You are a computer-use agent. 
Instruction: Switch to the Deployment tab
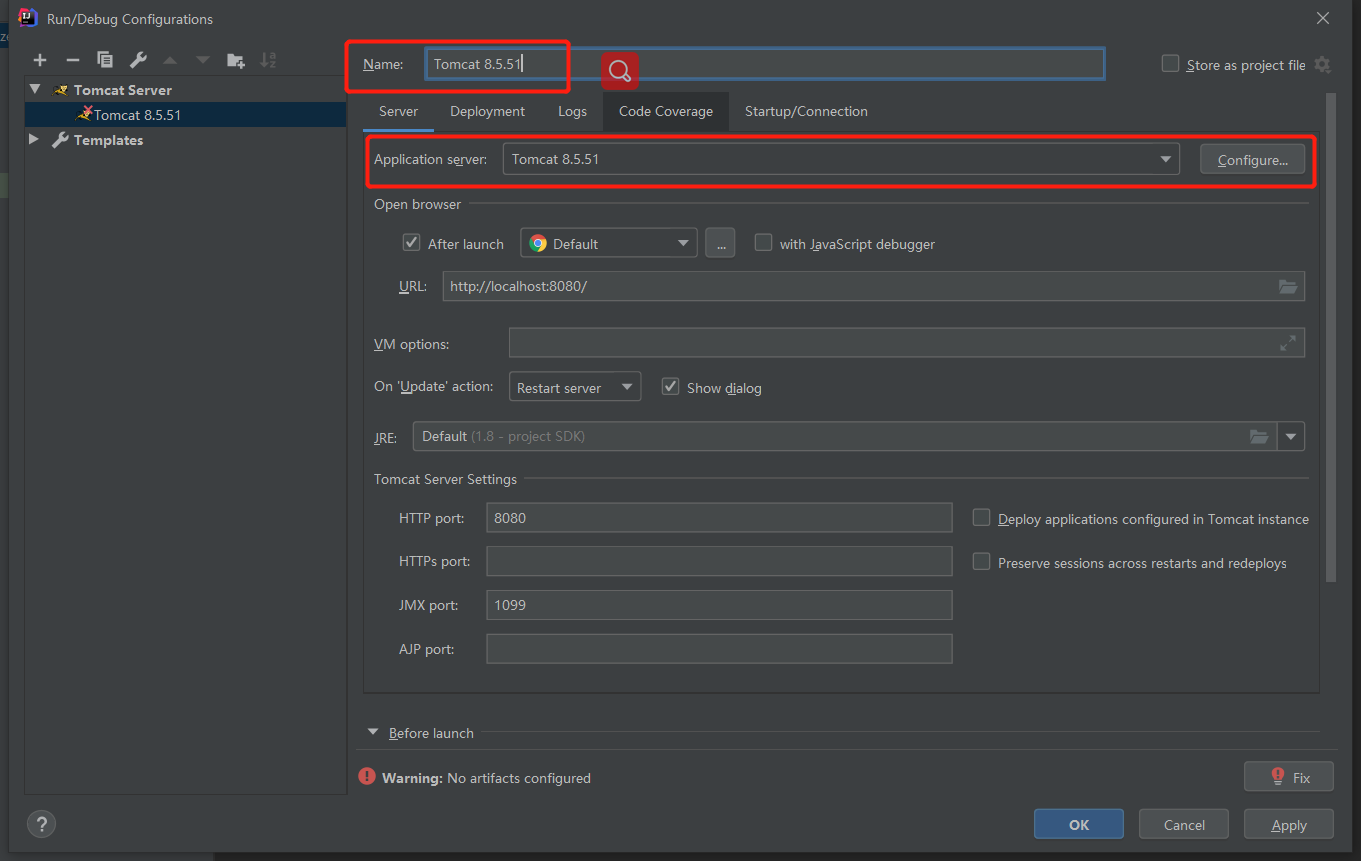pyautogui.click(x=487, y=111)
